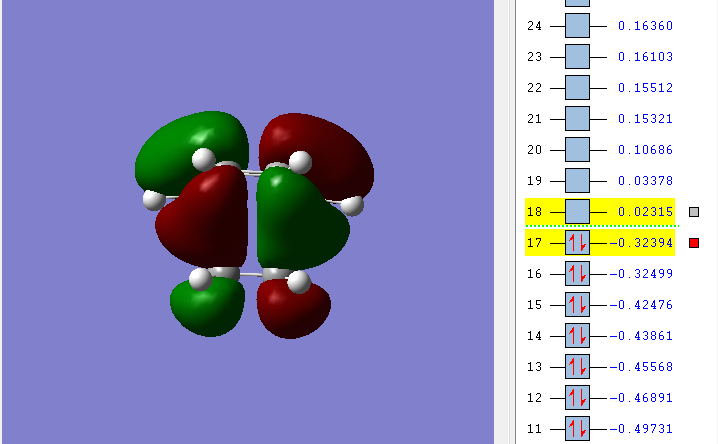Viewport: 718px width, 444px height.
Task: Click orbital index number 24
Action: [x=534, y=26]
